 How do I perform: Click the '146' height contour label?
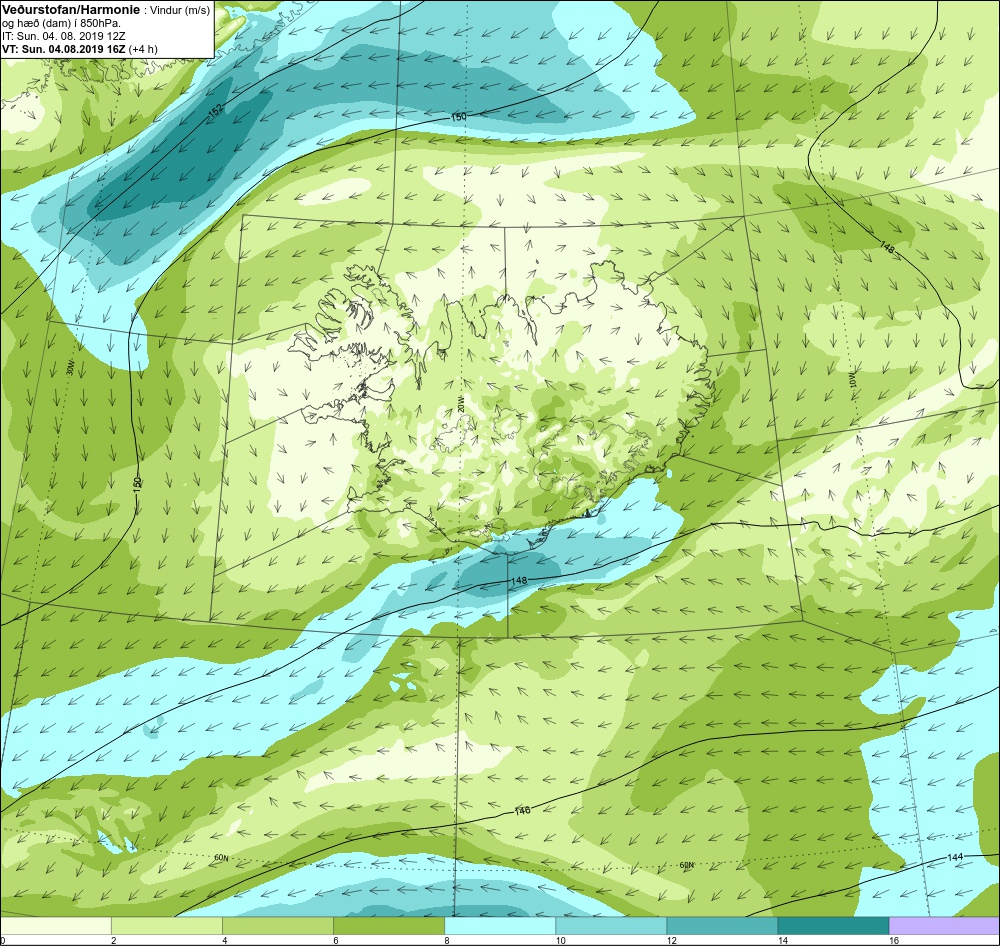click(x=522, y=810)
